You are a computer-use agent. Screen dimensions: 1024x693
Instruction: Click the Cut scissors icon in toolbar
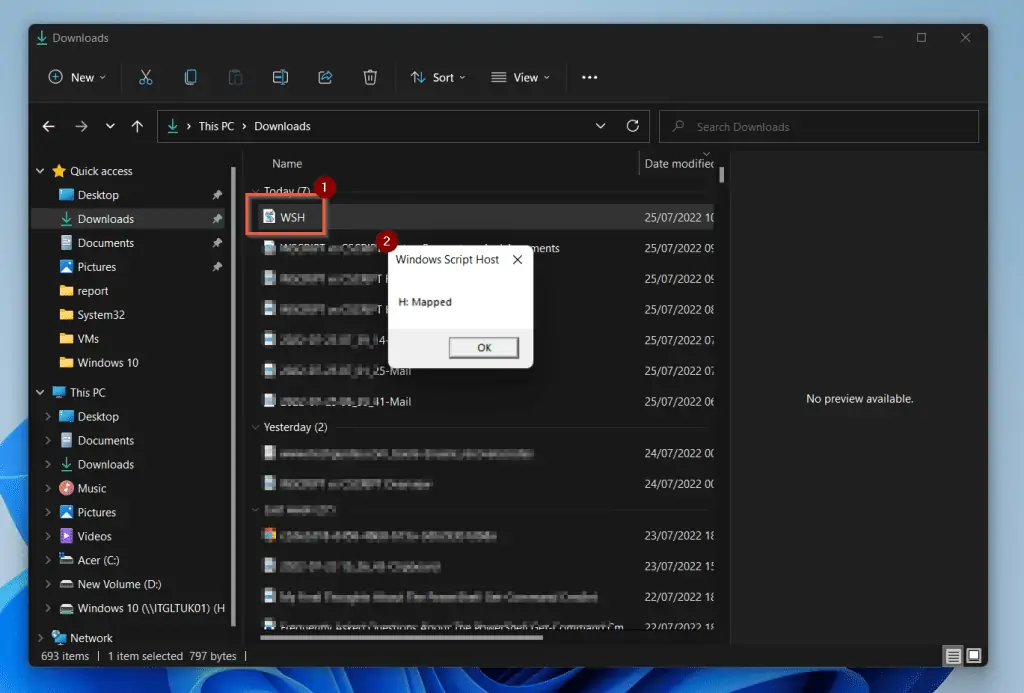(x=145, y=77)
